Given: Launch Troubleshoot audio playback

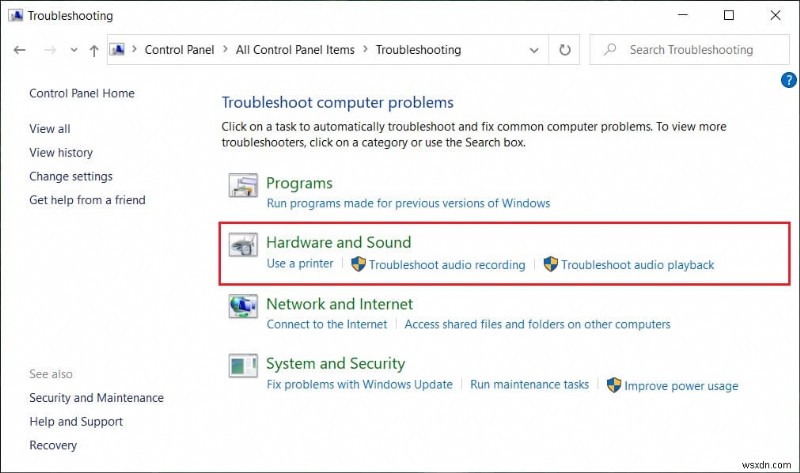Looking at the screenshot, I should pyautogui.click(x=637, y=265).
